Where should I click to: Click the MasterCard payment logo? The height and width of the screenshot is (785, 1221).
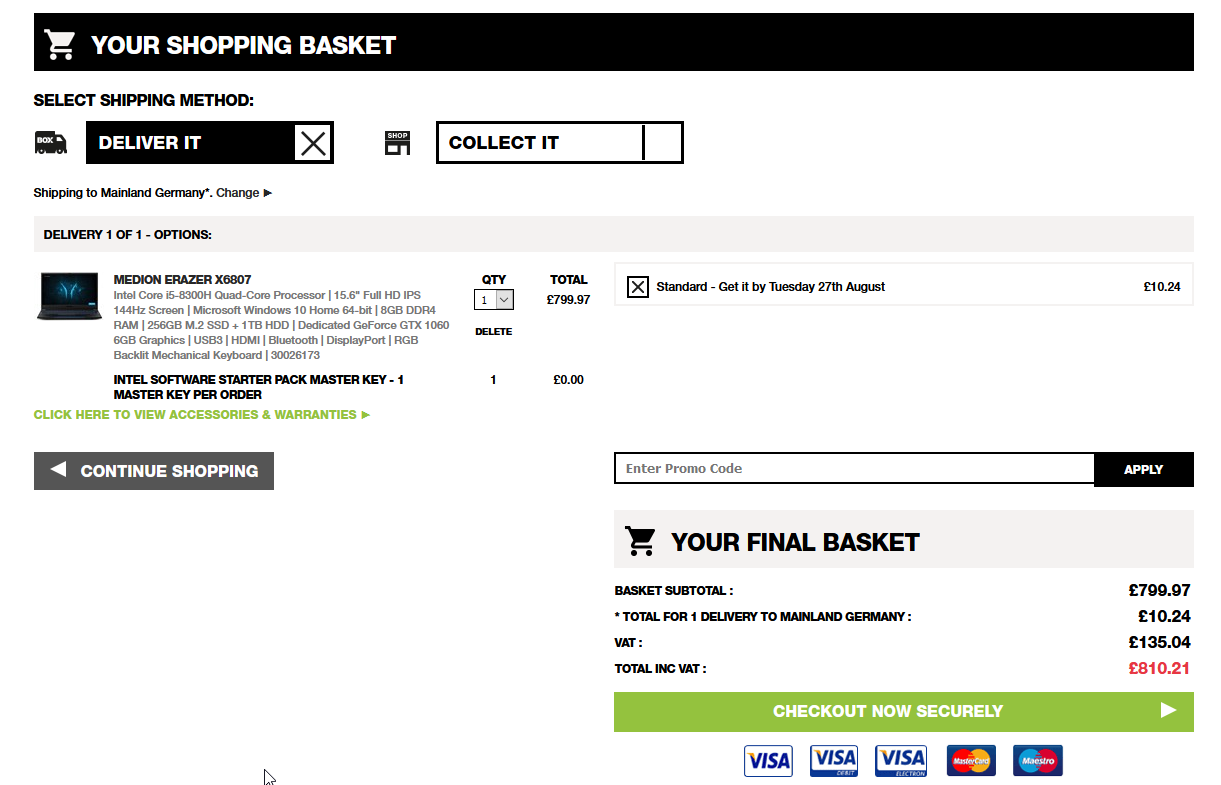pos(970,761)
